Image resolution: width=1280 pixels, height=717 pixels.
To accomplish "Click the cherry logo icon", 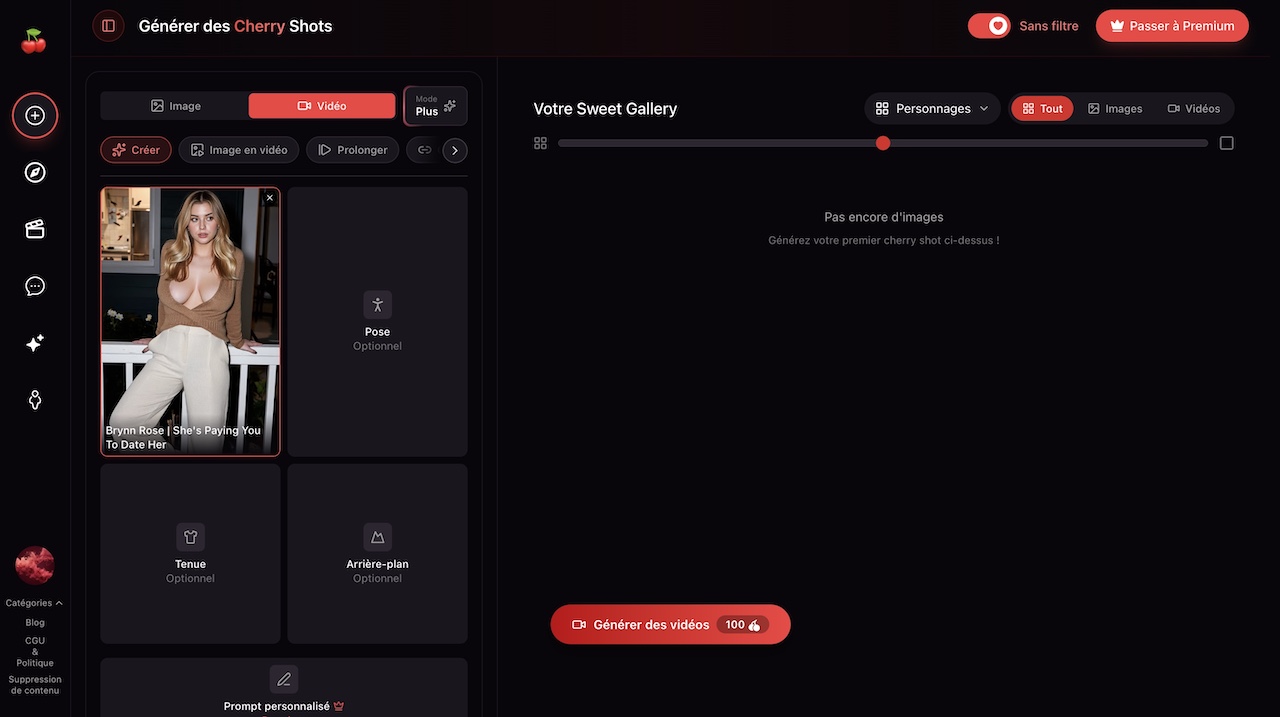I will [34, 40].
